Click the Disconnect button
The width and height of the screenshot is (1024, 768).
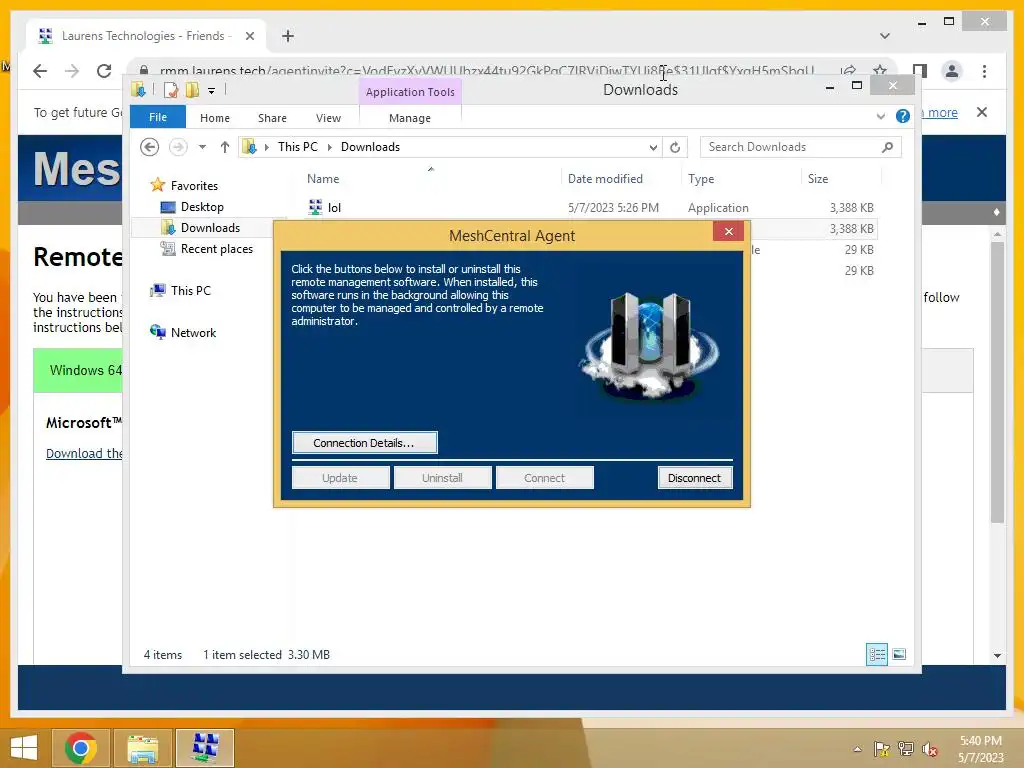pos(694,478)
